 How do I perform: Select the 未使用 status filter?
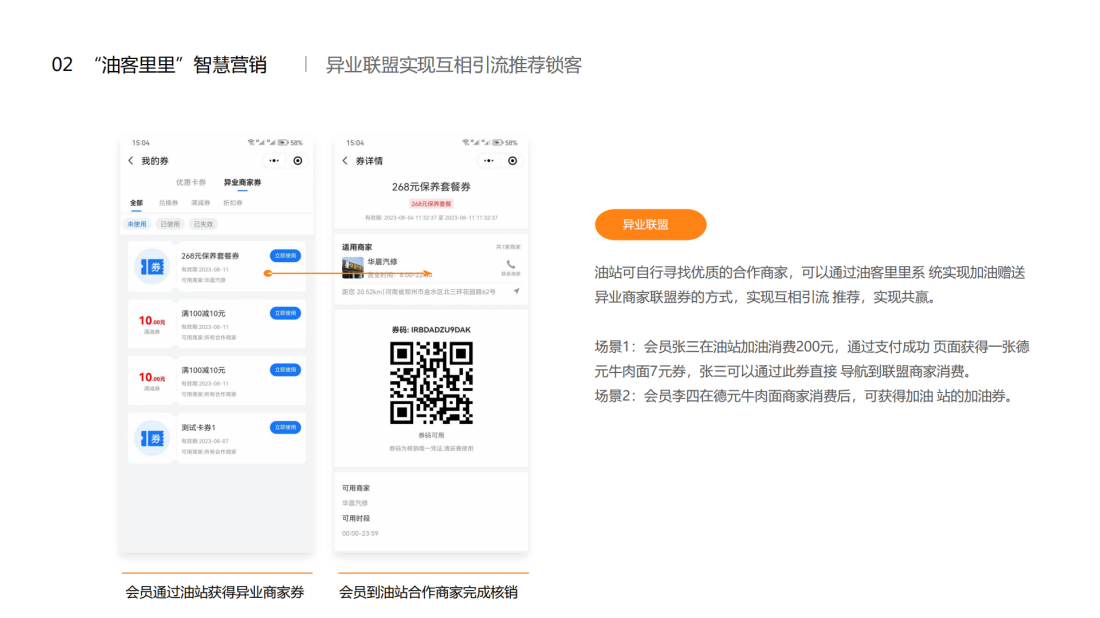[137, 224]
